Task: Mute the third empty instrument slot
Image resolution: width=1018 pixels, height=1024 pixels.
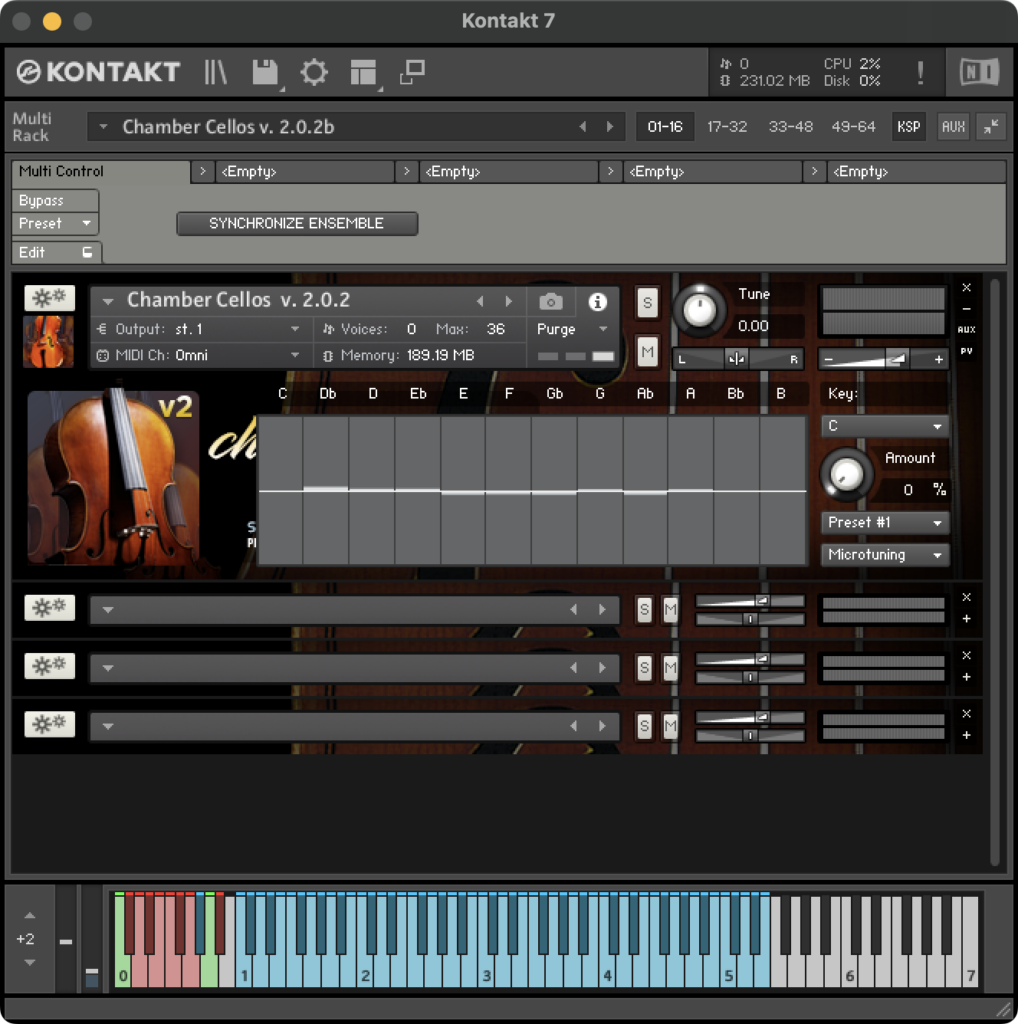Action: (670, 726)
